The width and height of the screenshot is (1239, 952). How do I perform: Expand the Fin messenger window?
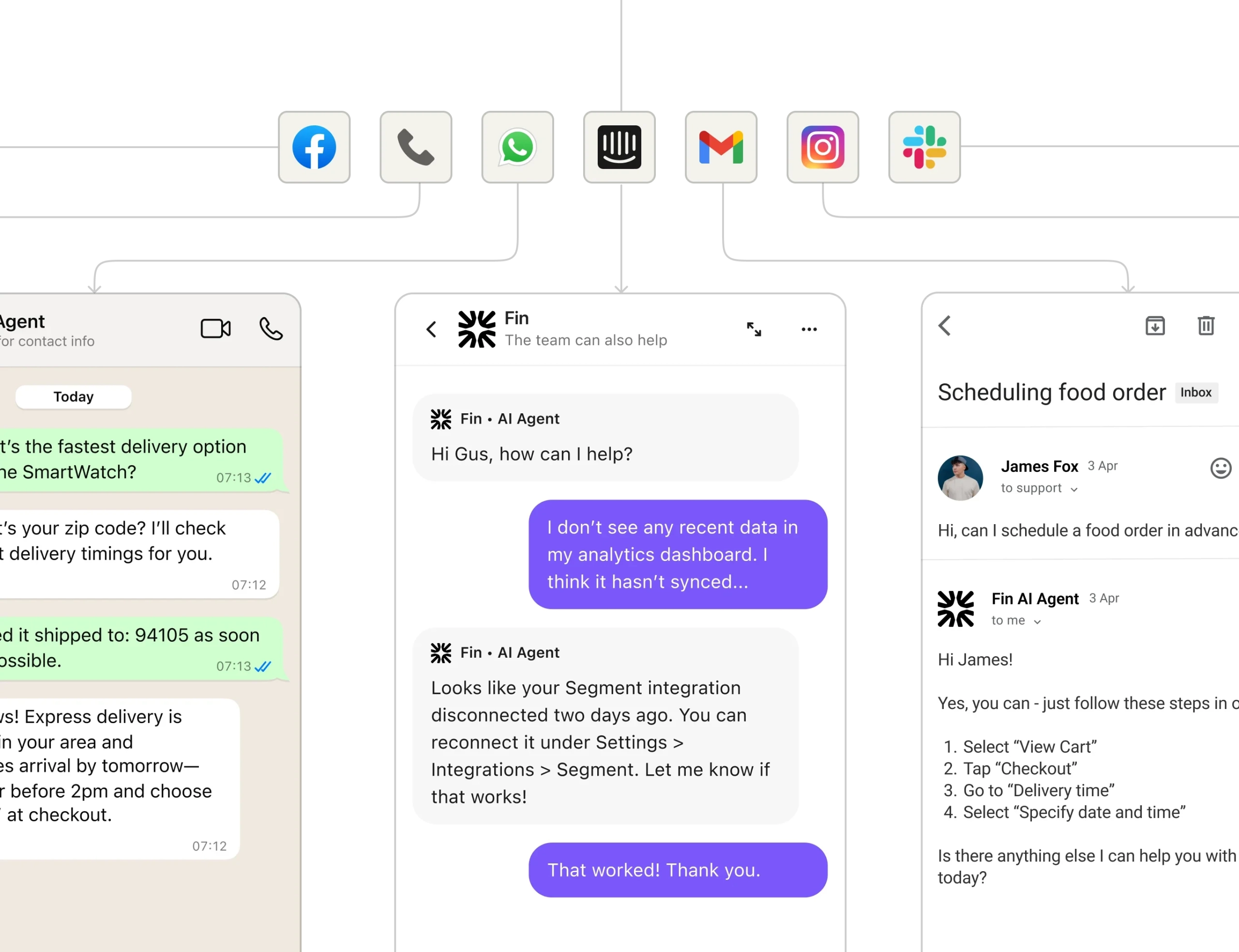(754, 329)
